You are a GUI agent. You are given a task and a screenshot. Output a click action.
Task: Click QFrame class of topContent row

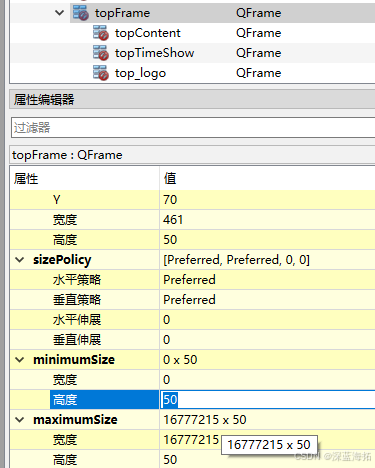(x=259, y=33)
